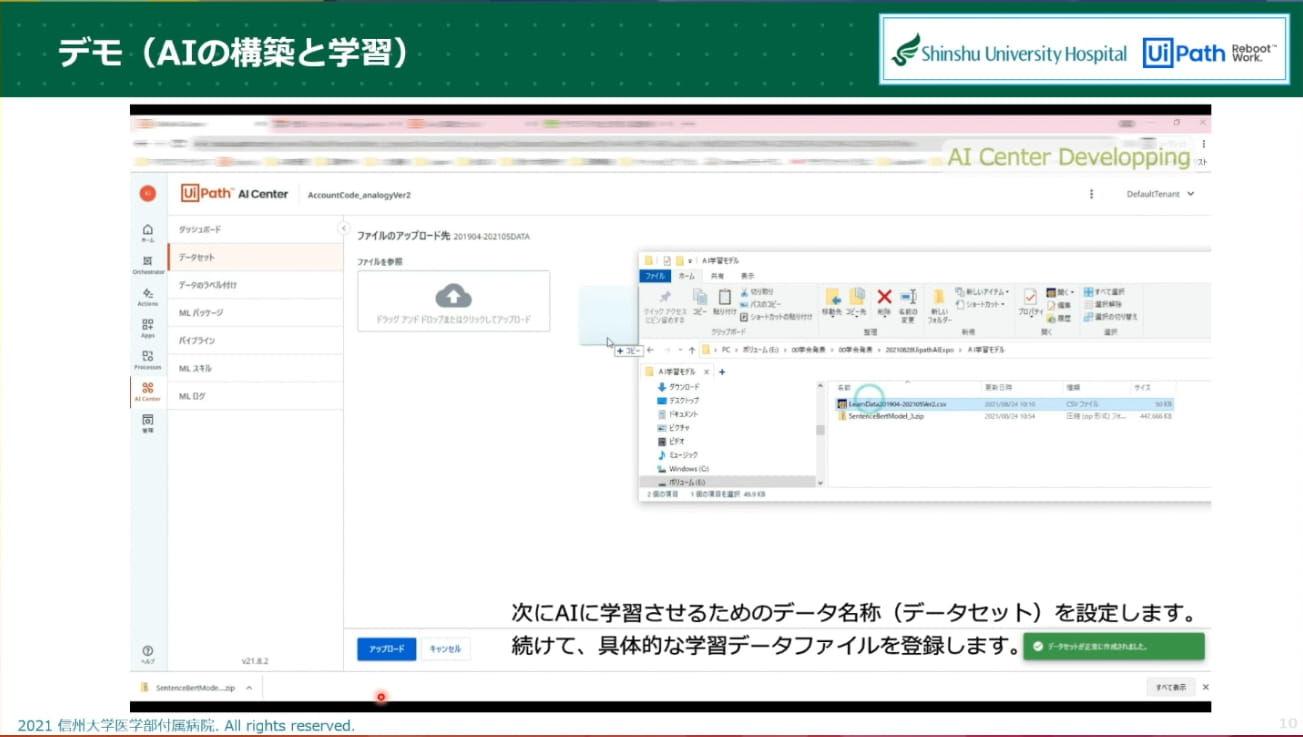1303x737 pixels.
Task: Add new Explorer tab with plus icon
Action: point(722,372)
